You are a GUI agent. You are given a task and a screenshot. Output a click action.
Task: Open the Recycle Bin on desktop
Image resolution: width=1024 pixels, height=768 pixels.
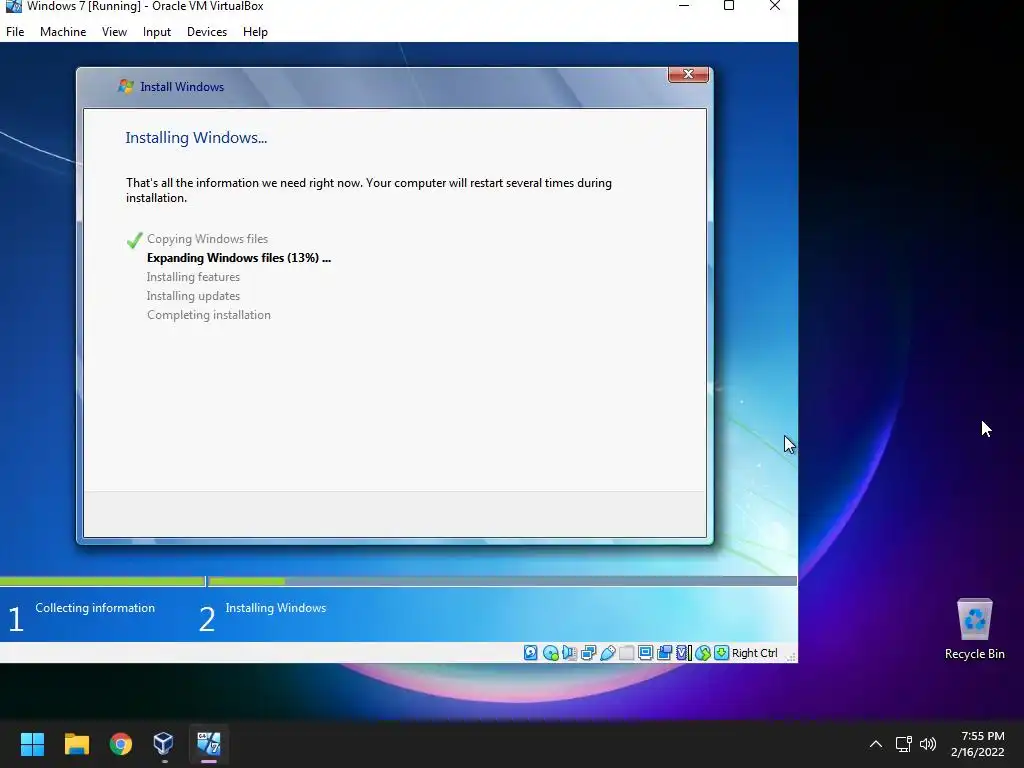[974, 630]
